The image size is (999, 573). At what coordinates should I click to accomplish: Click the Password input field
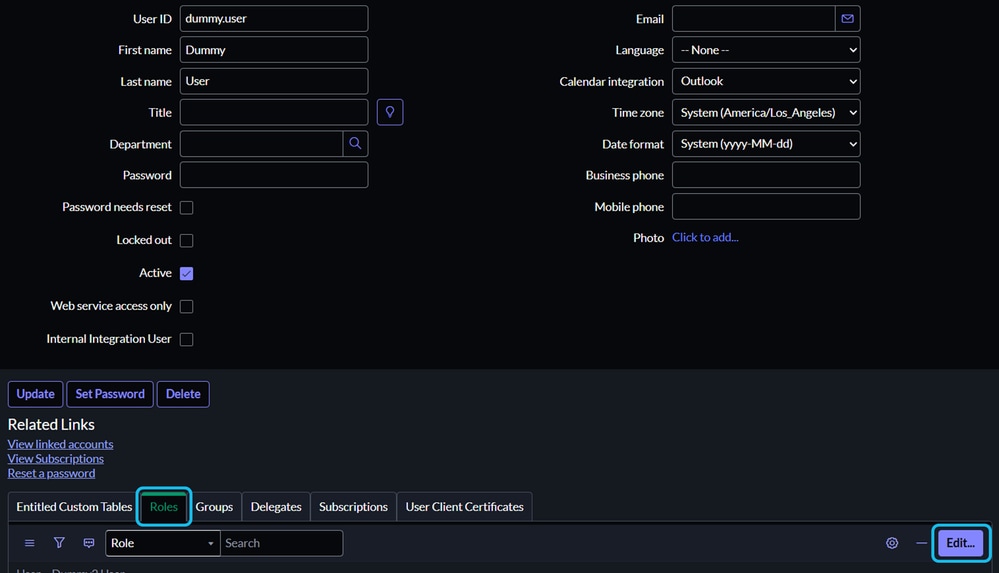[274, 175]
